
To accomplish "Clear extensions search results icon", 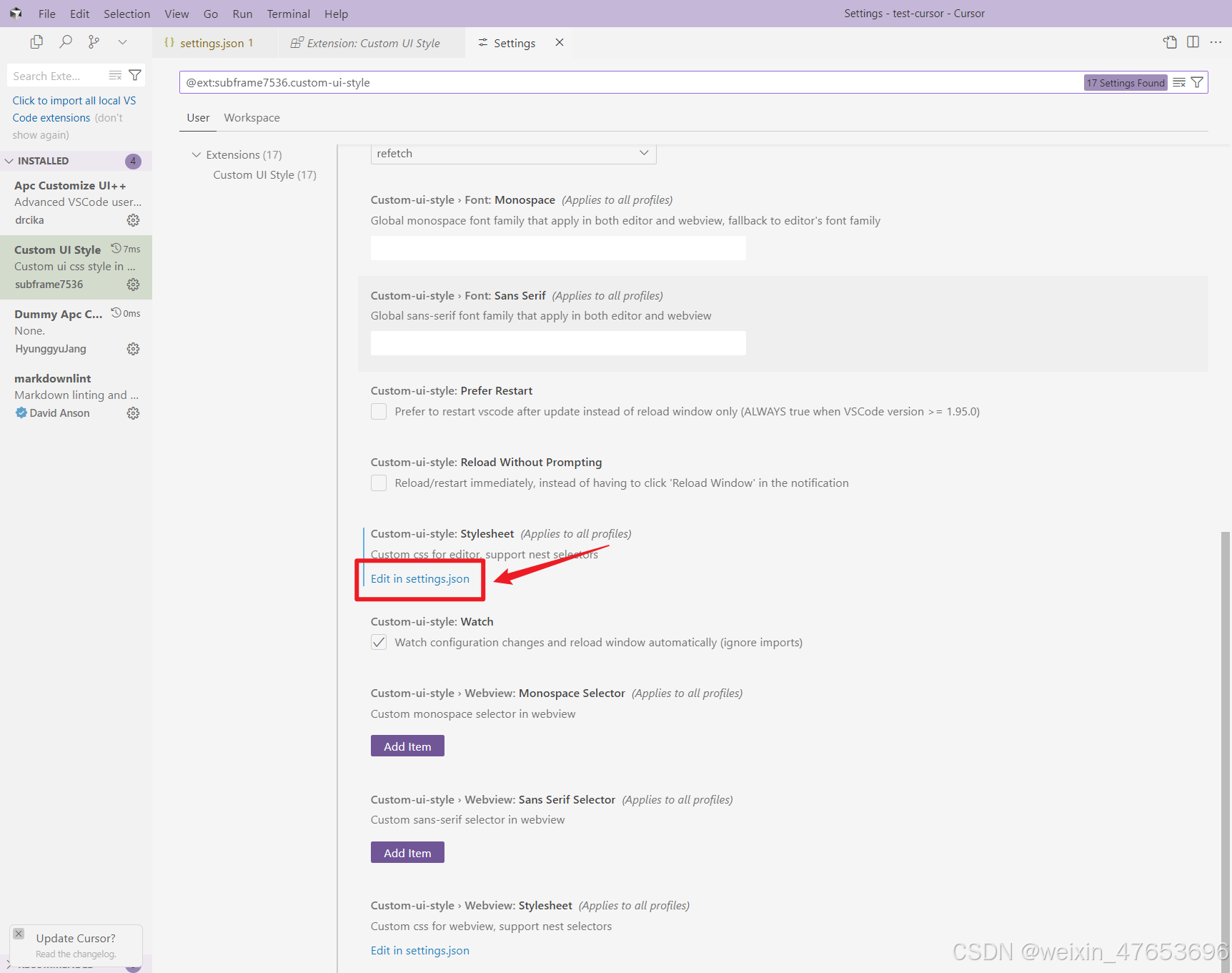I will coord(115,76).
